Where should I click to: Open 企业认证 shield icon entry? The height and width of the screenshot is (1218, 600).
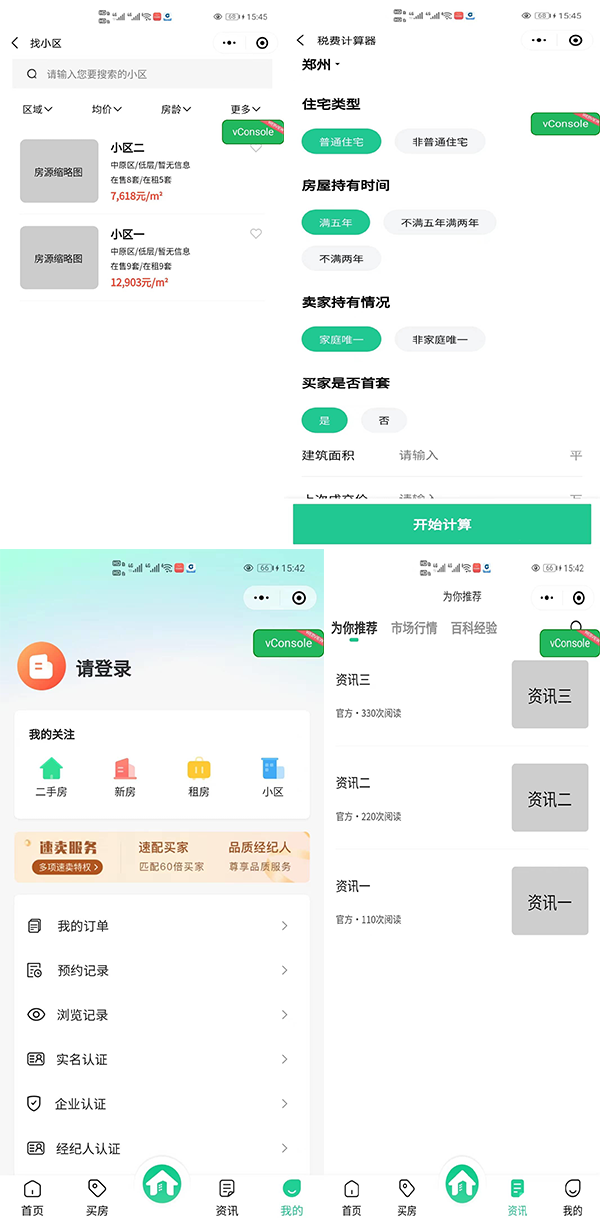pyautogui.click(x=36, y=1104)
